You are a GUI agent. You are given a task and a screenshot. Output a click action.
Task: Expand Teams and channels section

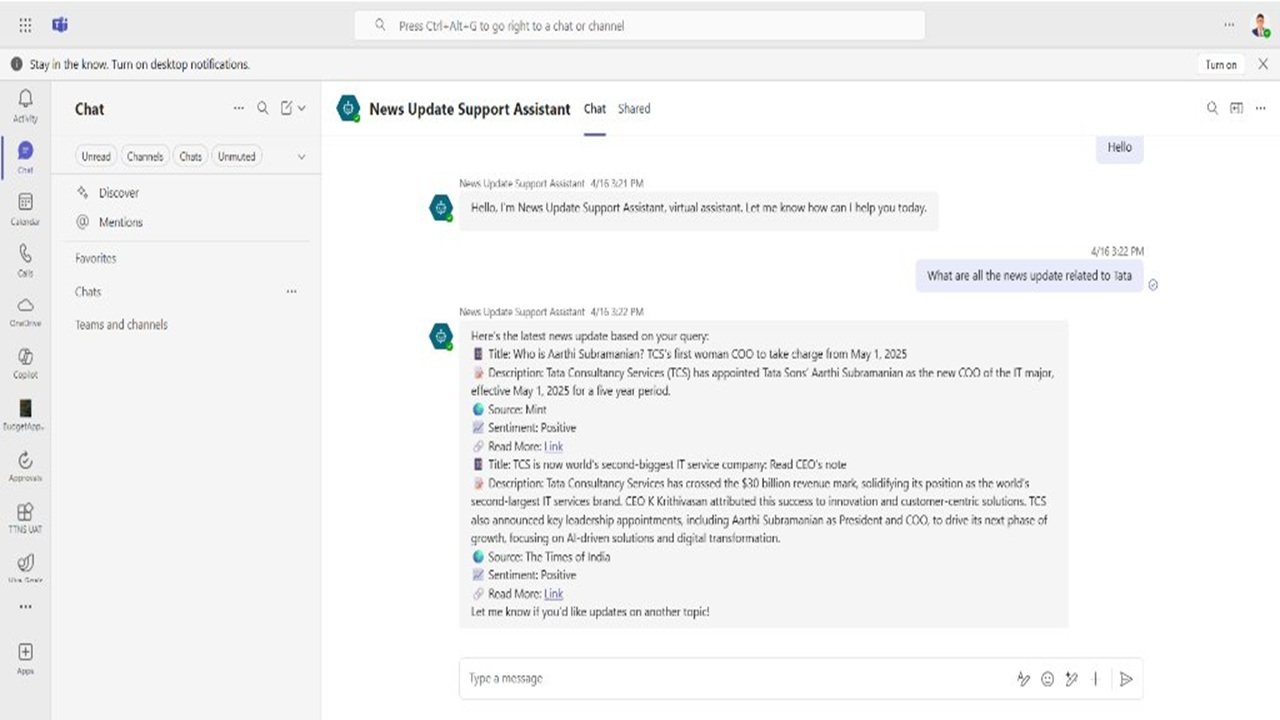point(121,325)
